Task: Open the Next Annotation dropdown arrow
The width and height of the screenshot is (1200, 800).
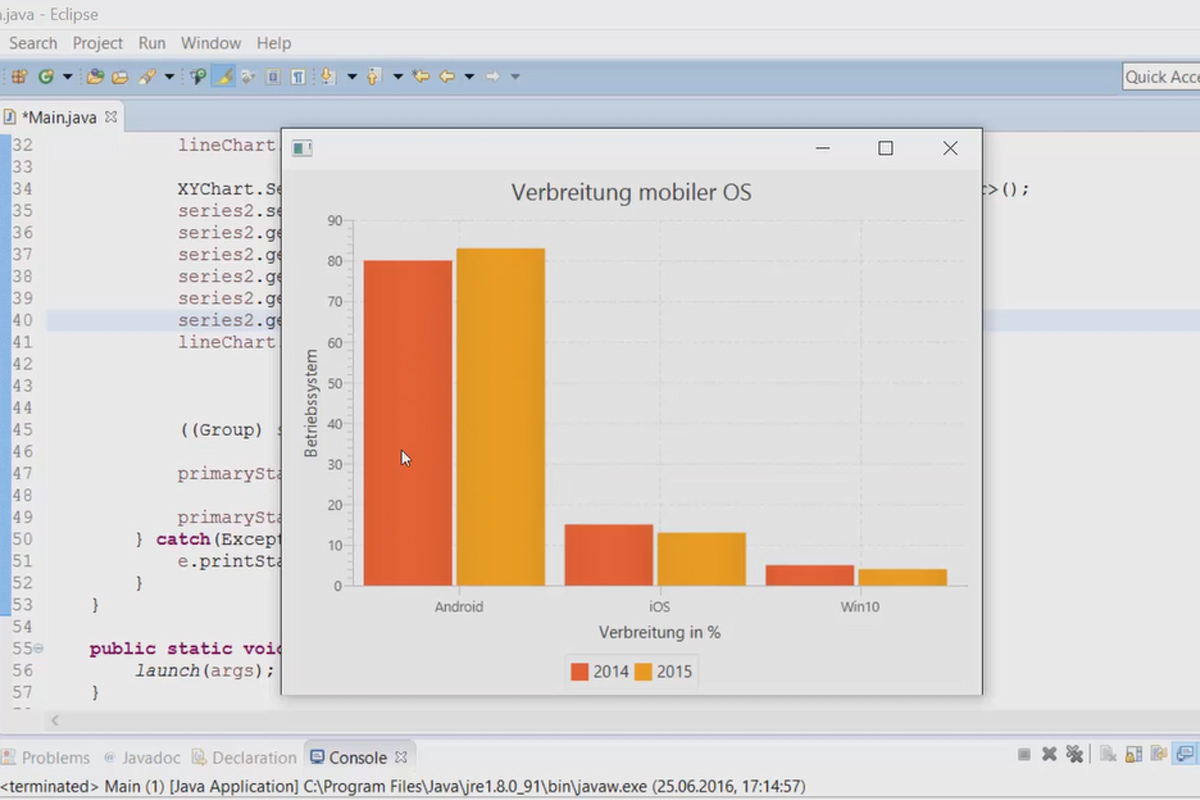Action: click(x=352, y=77)
